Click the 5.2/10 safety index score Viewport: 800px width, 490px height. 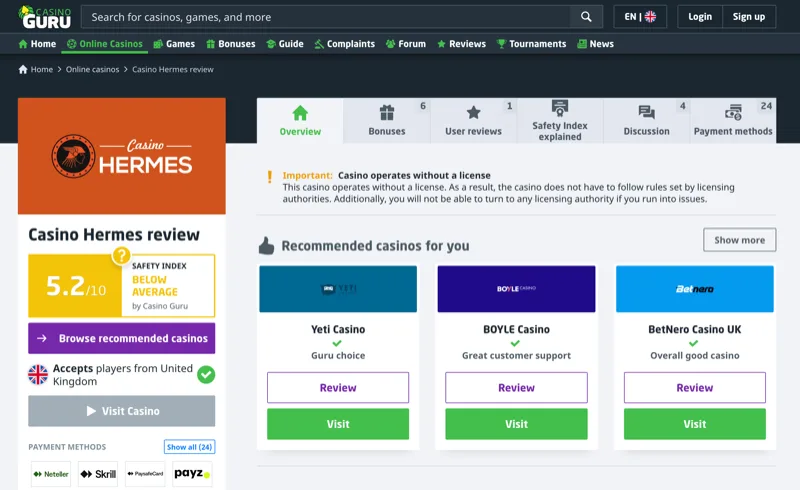point(76,286)
